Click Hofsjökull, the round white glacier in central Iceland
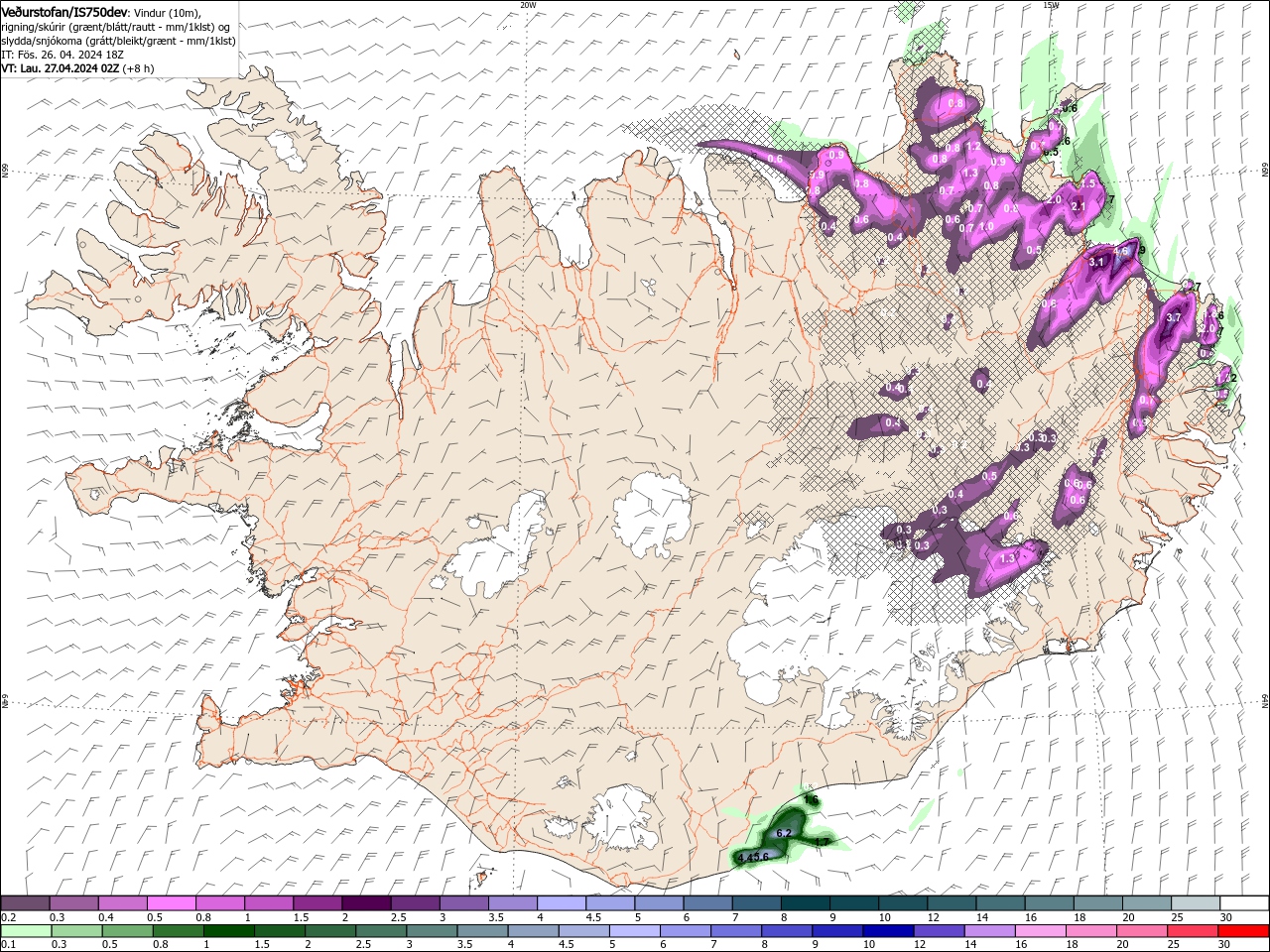Image resolution: width=1270 pixels, height=952 pixels. tap(653, 514)
